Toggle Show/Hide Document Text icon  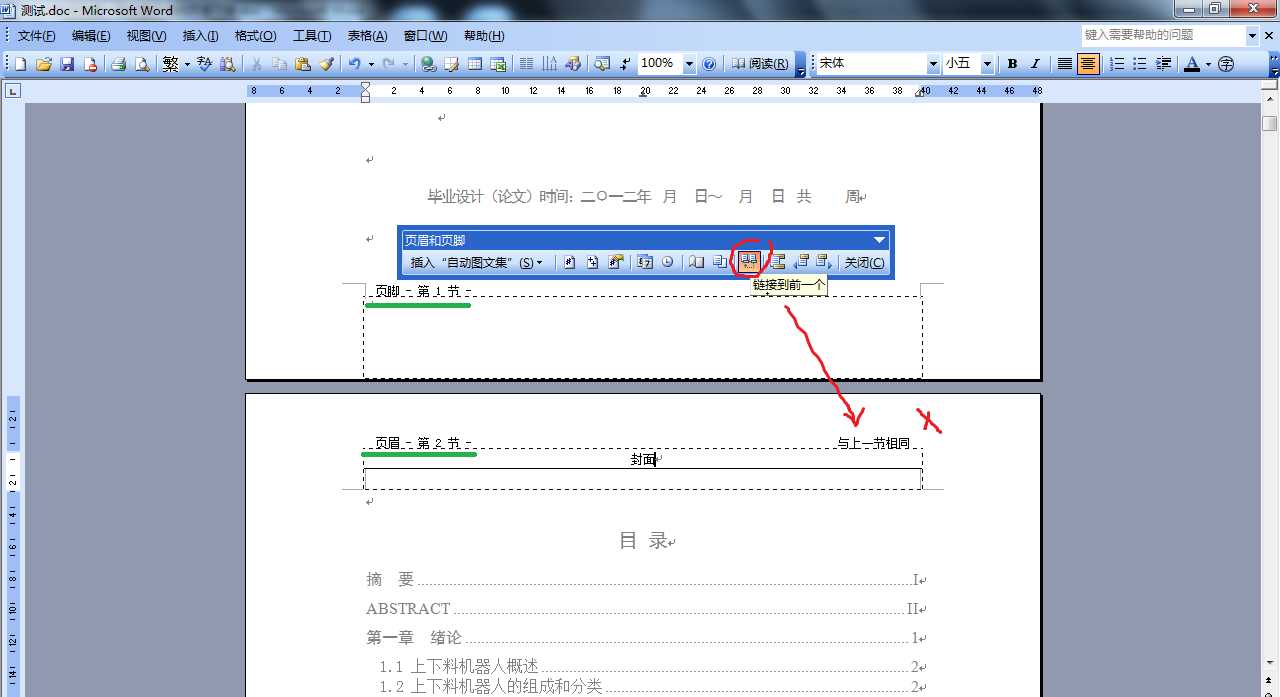[721, 262]
